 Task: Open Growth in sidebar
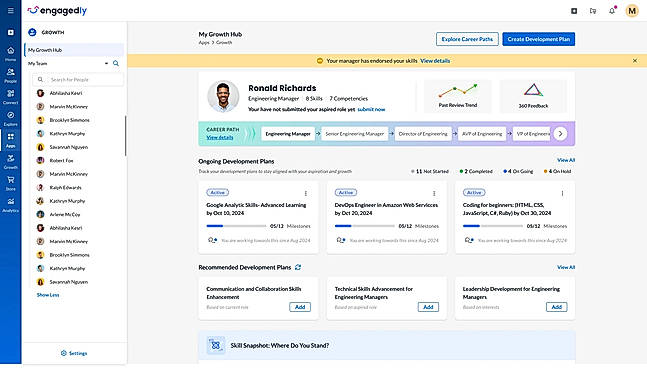10,162
